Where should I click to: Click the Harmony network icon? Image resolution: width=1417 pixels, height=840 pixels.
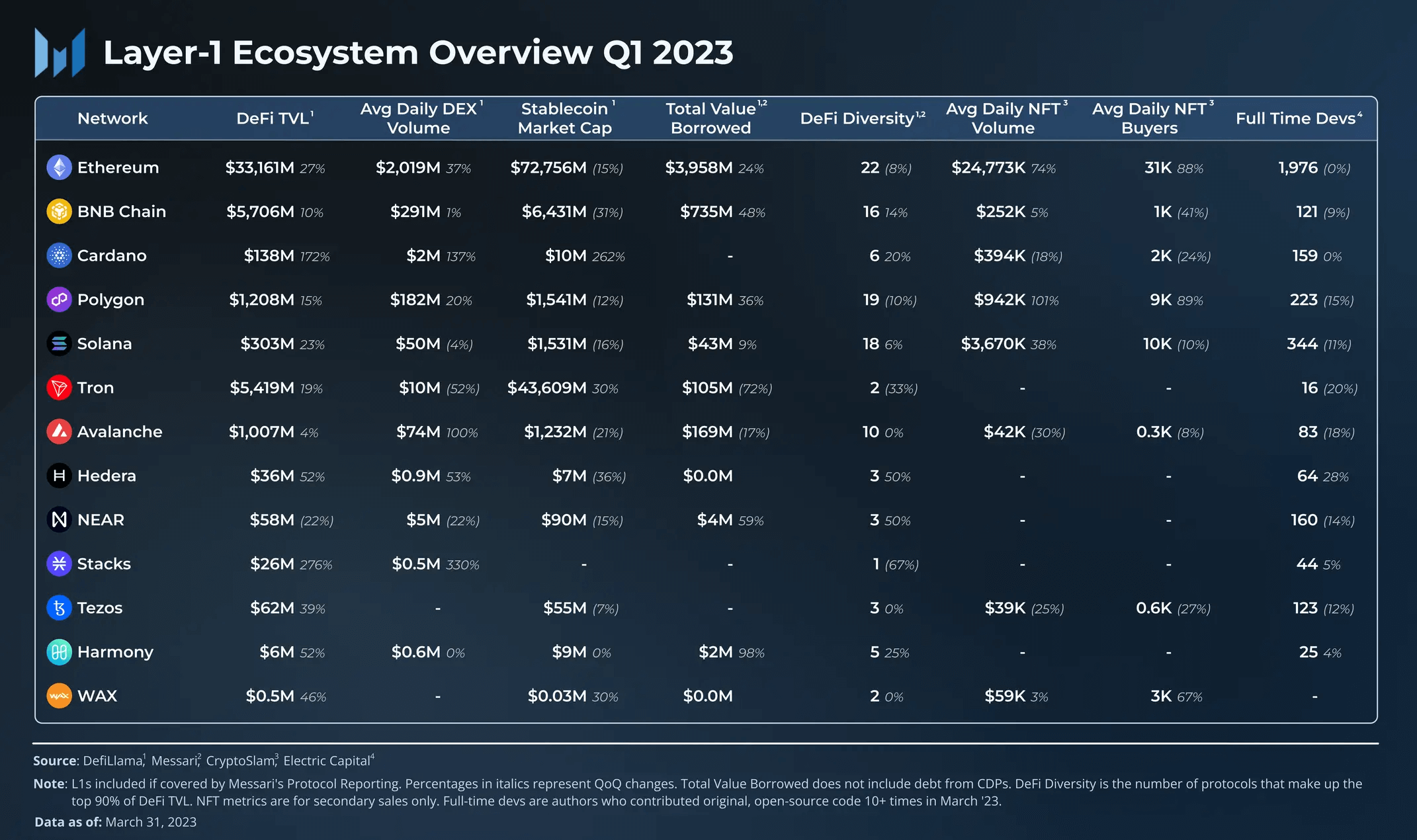coord(59,652)
